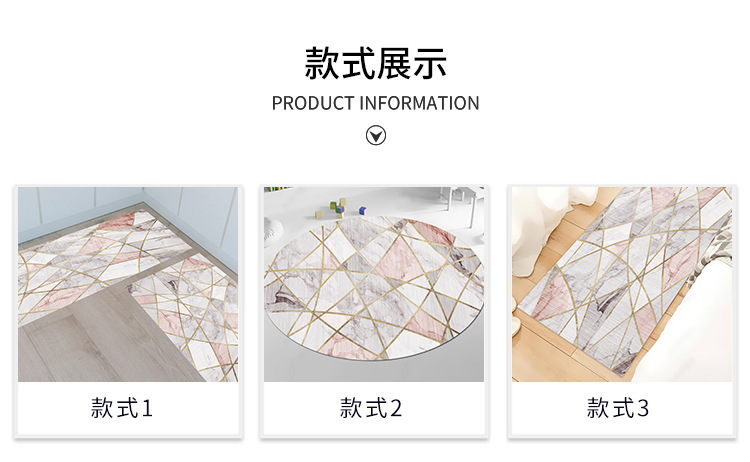Select the 款式1 label
The height and width of the screenshot is (462, 750).
pyautogui.click(x=122, y=408)
